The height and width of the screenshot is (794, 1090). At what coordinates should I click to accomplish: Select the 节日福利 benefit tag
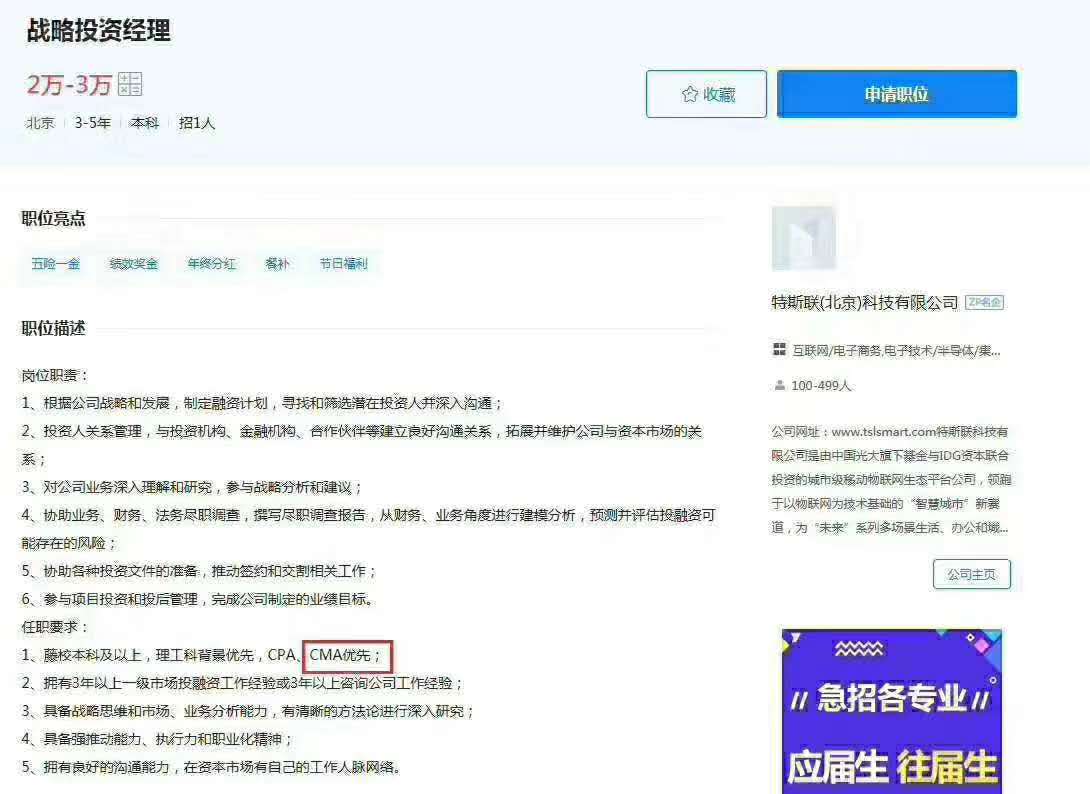pyautogui.click(x=343, y=263)
